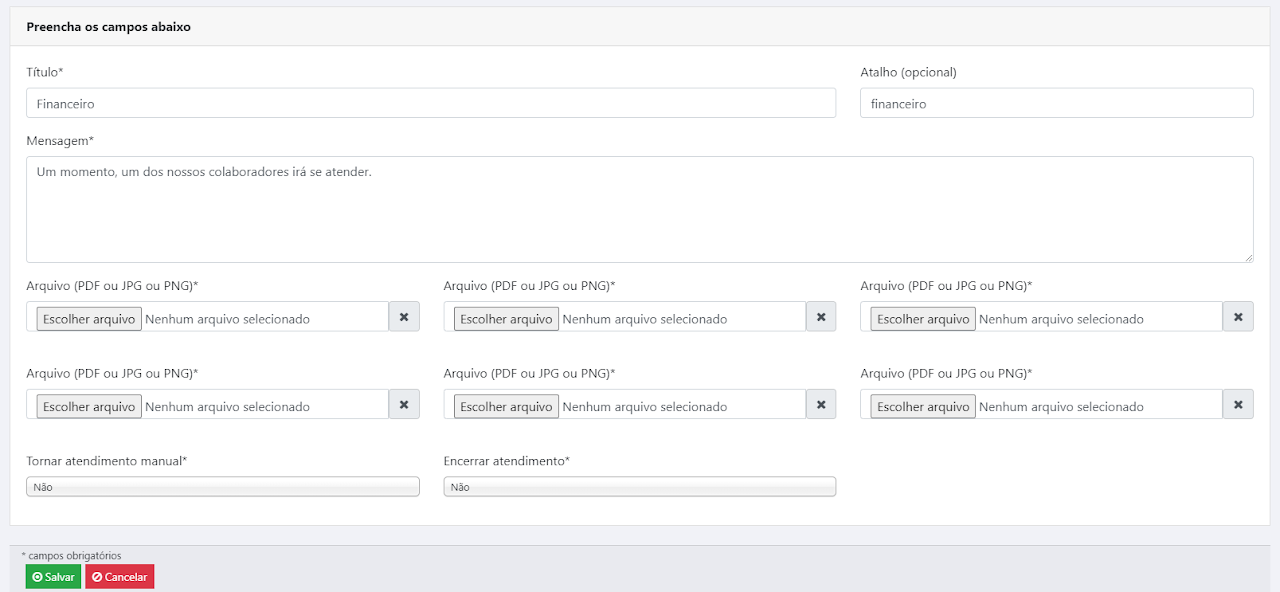Clear the rightmost file field in second row
The width and height of the screenshot is (1280, 592).
point(1238,405)
